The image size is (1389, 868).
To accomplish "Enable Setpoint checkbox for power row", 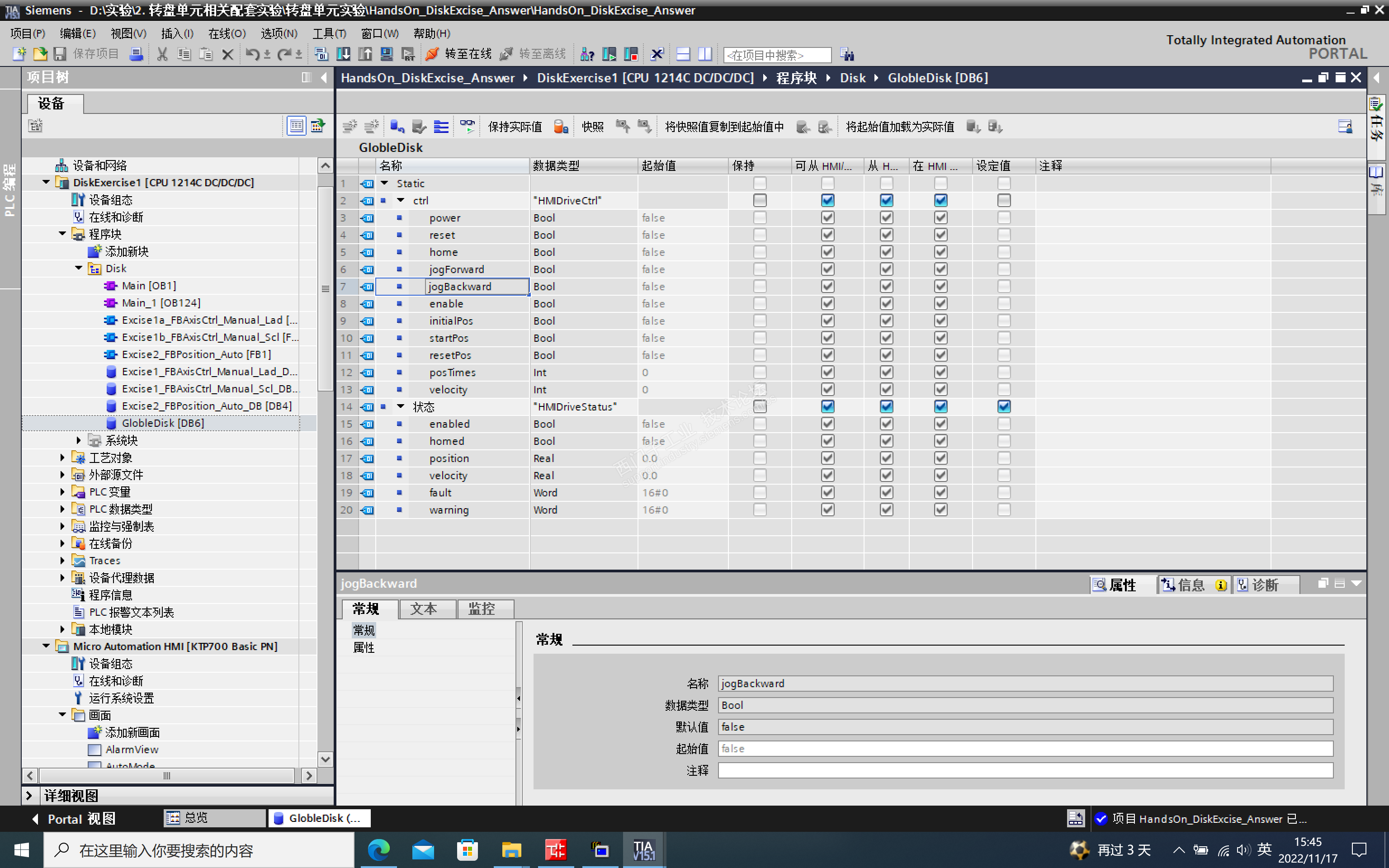I will (x=1003, y=217).
